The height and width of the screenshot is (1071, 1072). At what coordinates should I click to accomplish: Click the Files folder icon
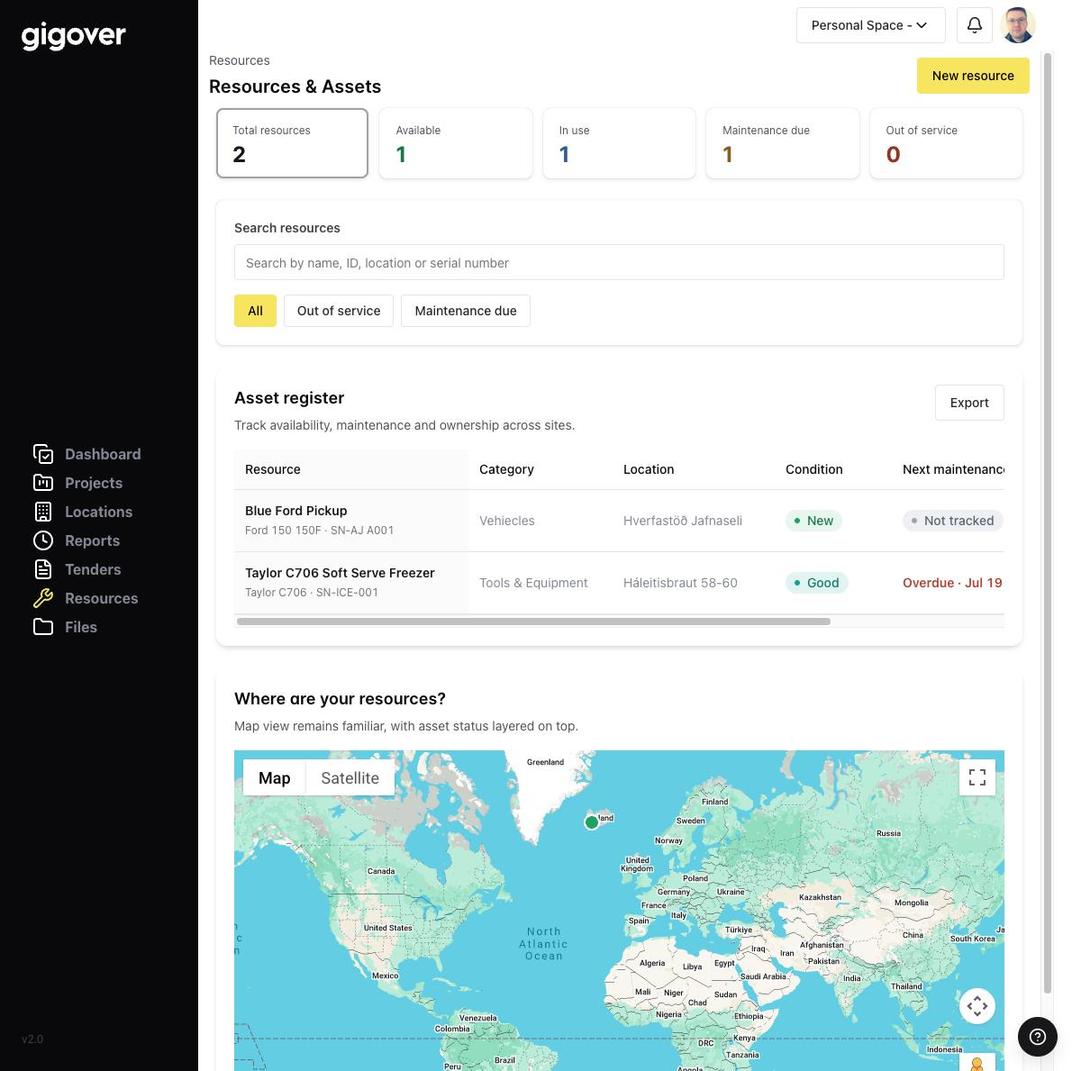pos(43,627)
